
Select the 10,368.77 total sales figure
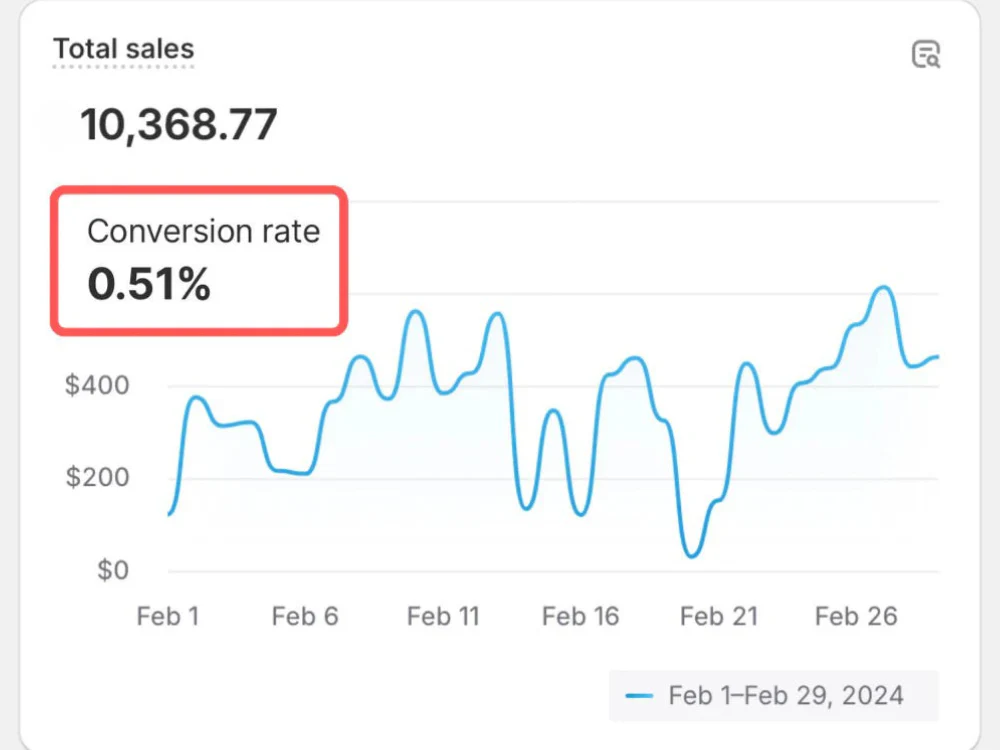pyautogui.click(x=178, y=126)
